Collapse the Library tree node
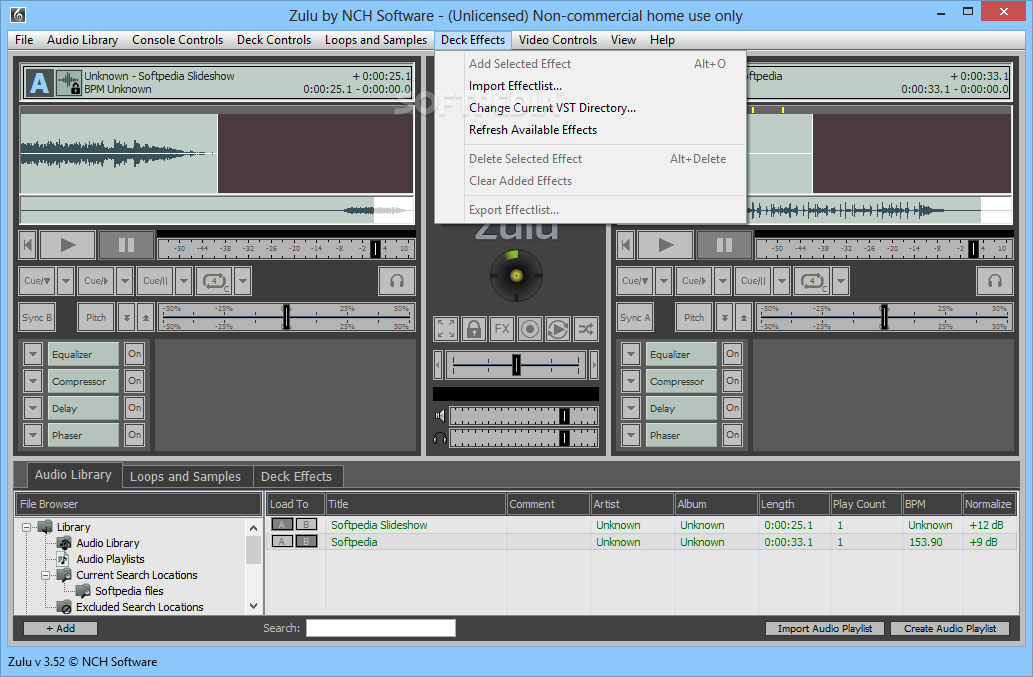The height and width of the screenshot is (677, 1033). tap(26, 527)
